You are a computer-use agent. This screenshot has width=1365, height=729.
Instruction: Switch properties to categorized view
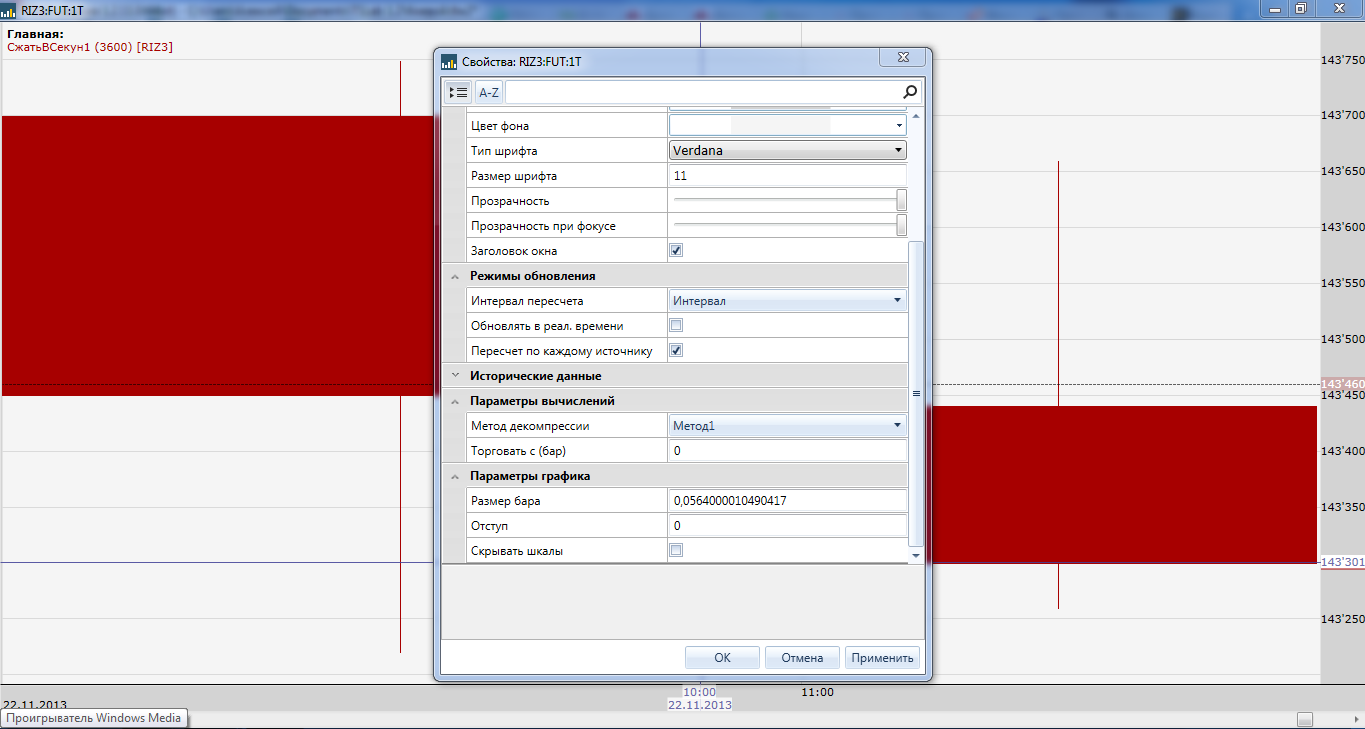click(x=459, y=92)
